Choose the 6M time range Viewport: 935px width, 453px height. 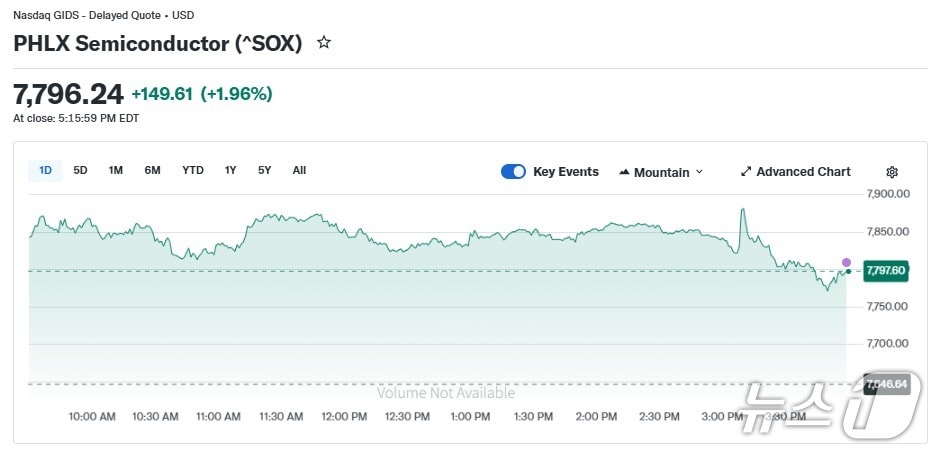152,170
